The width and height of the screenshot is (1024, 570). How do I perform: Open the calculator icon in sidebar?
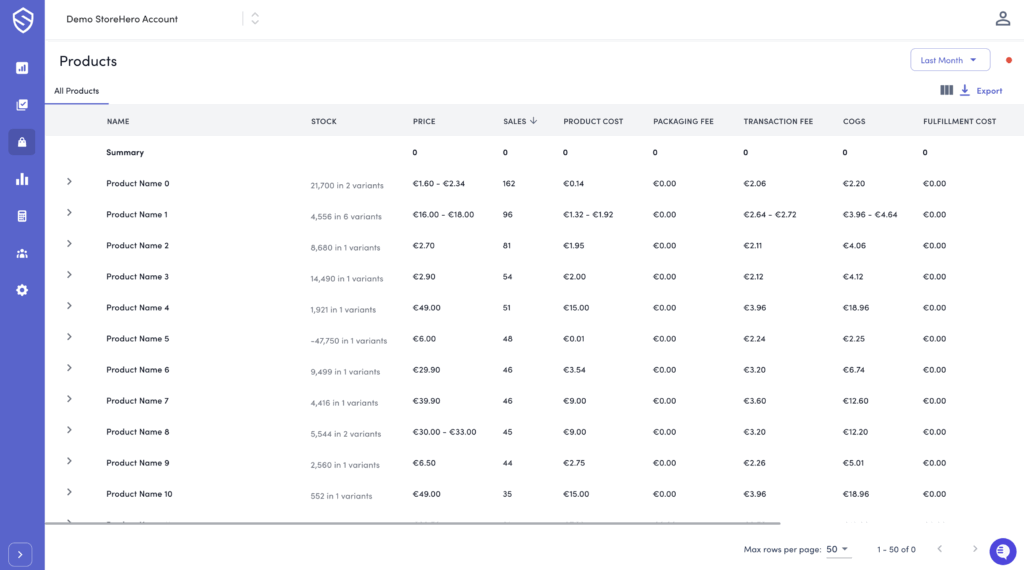[22, 216]
